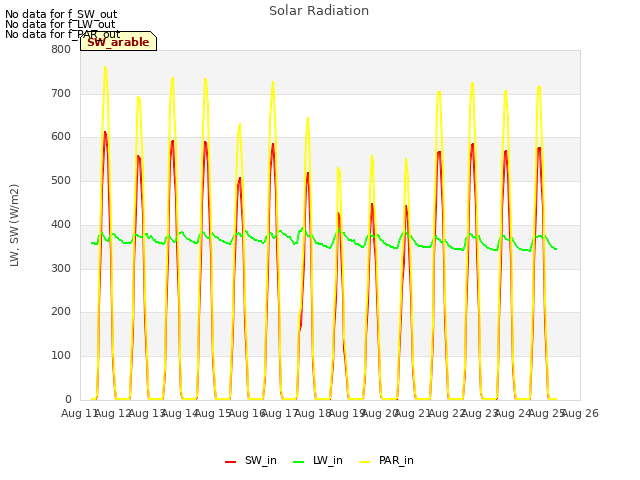Select the SW_arable annotation label

pos(118,42)
